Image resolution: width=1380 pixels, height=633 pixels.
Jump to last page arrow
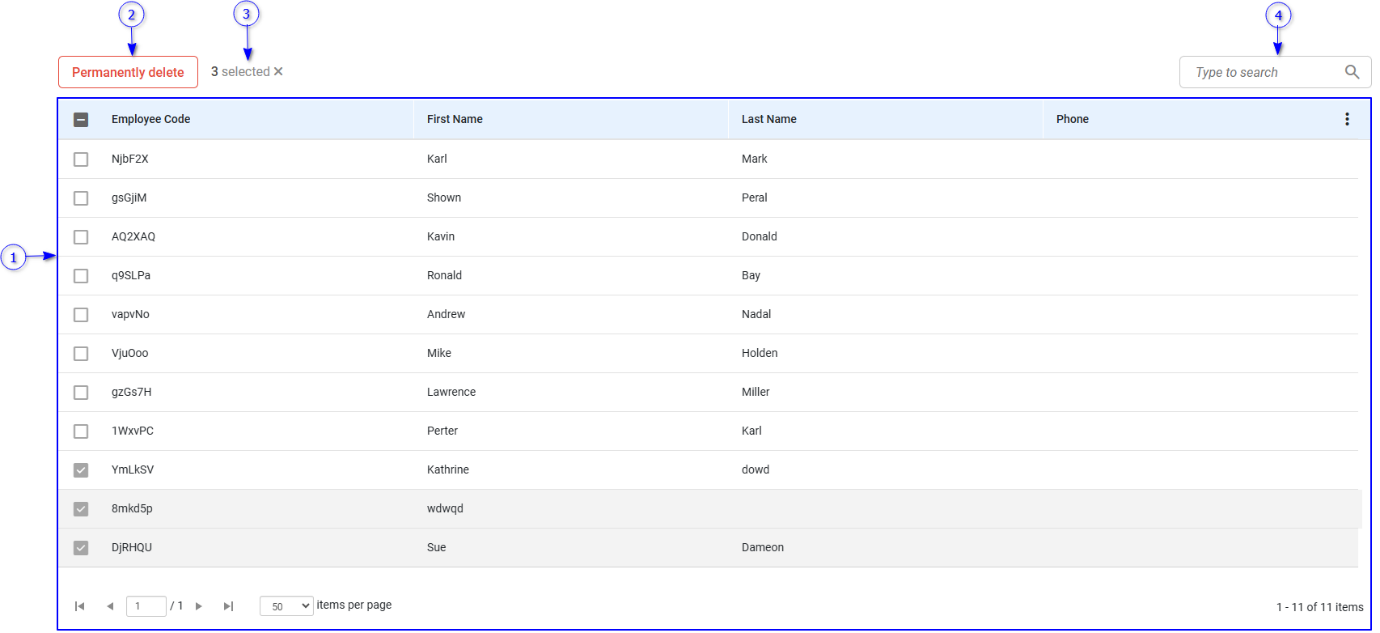tap(228, 606)
